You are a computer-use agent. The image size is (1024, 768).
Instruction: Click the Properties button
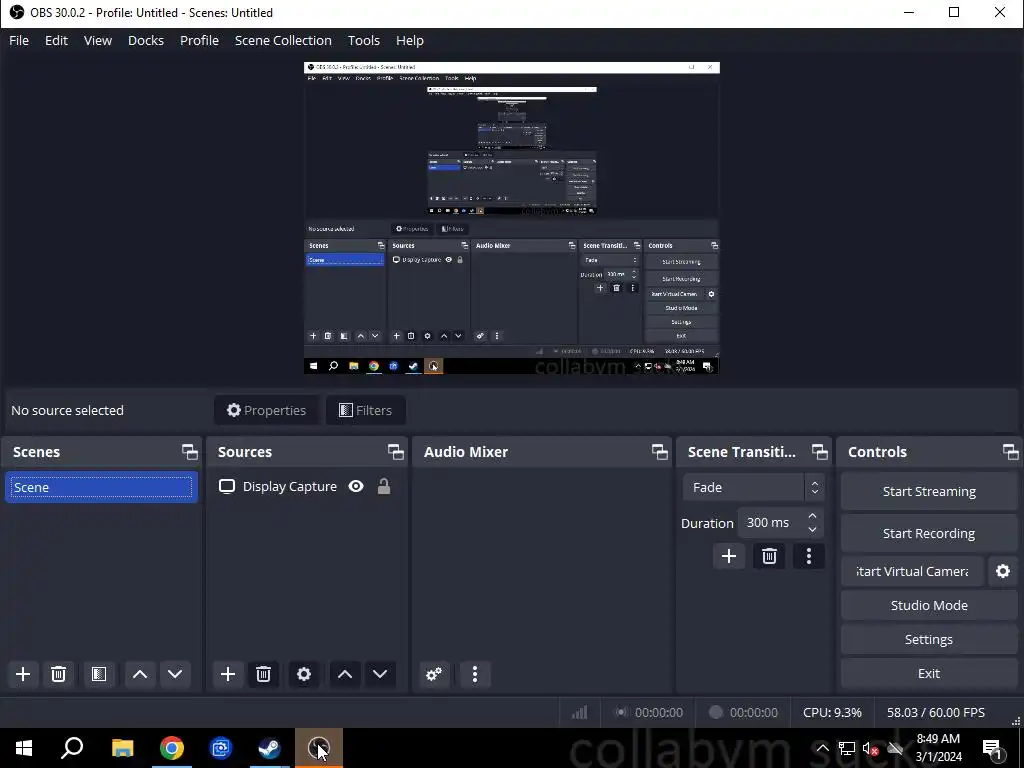coord(266,410)
